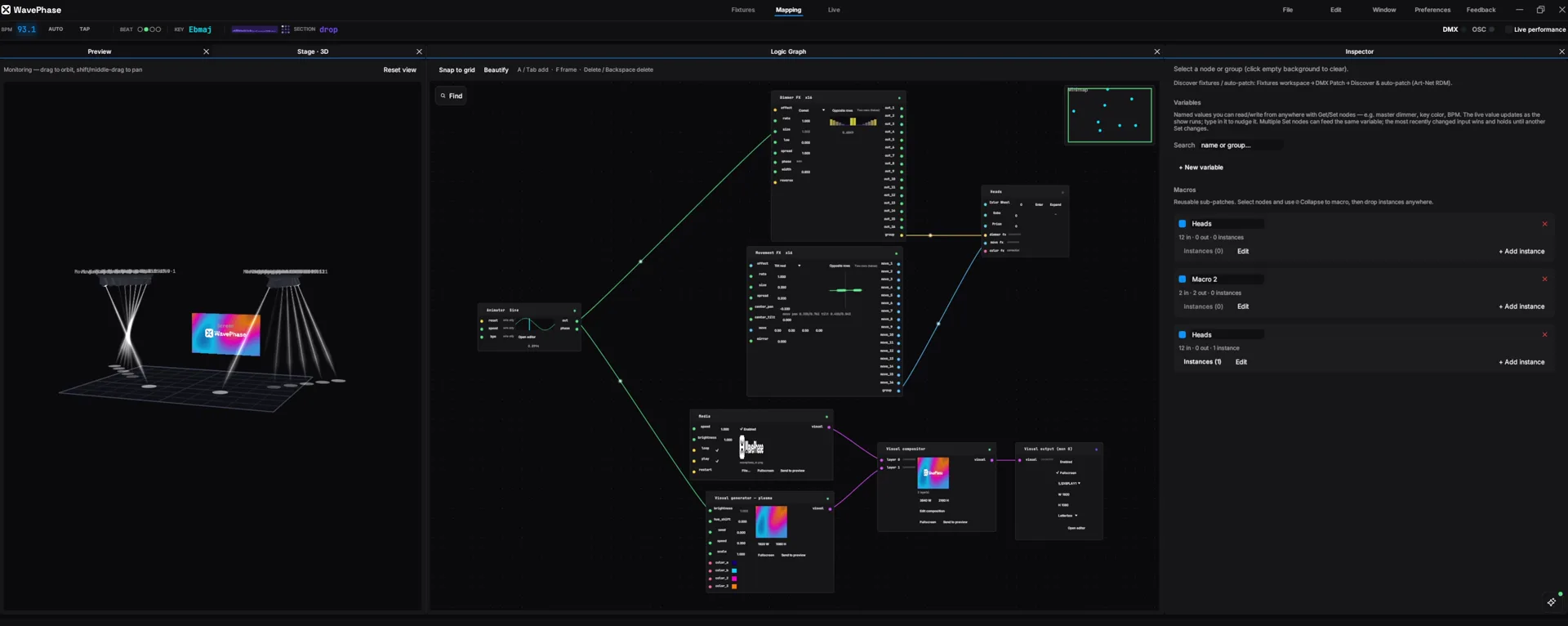Viewport: 1568px width, 626px height.
Task: Click the color_b cyan swatch in plasma node
Action: click(734, 570)
